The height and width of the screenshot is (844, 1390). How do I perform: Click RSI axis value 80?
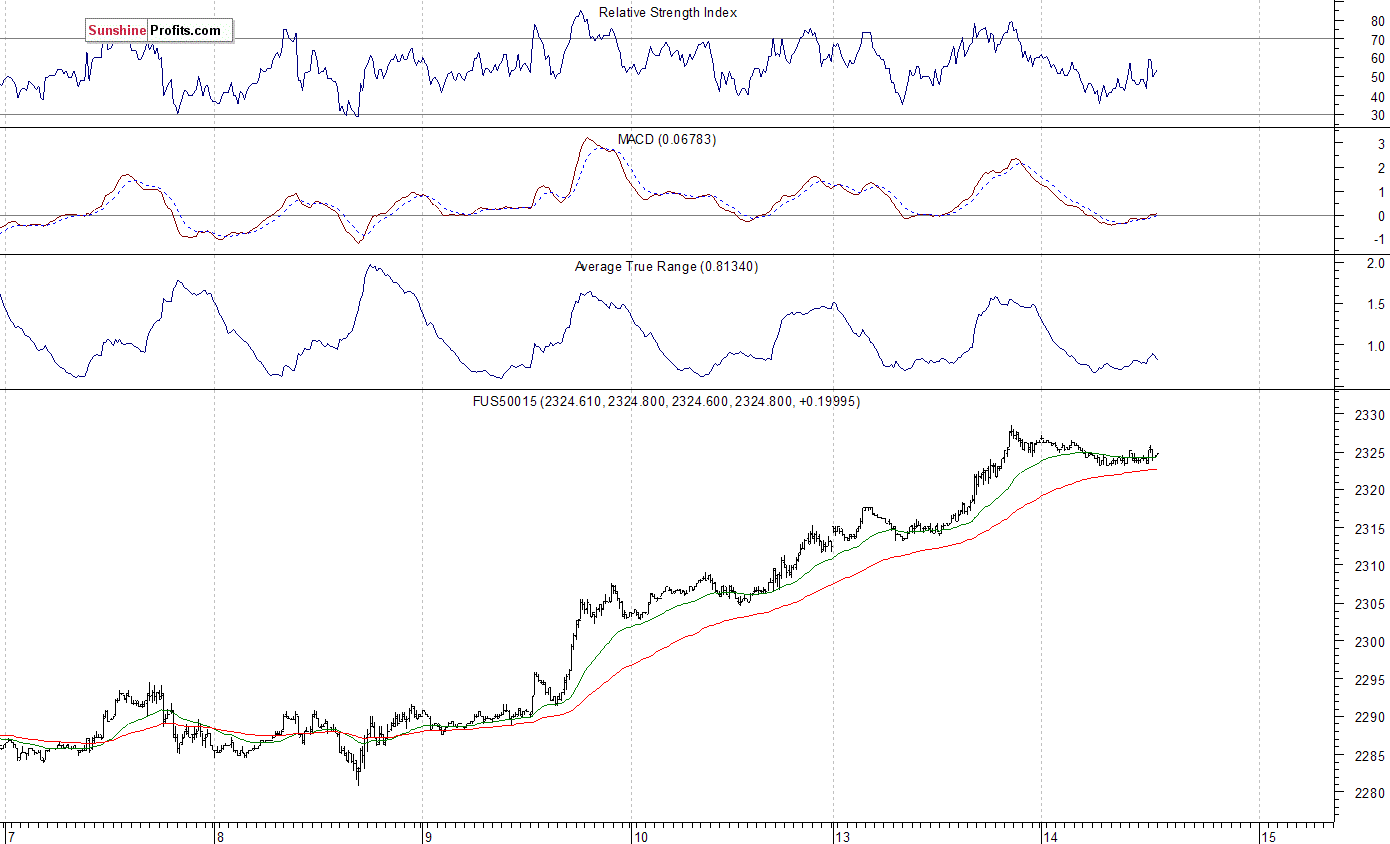pyautogui.click(x=1378, y=20)
